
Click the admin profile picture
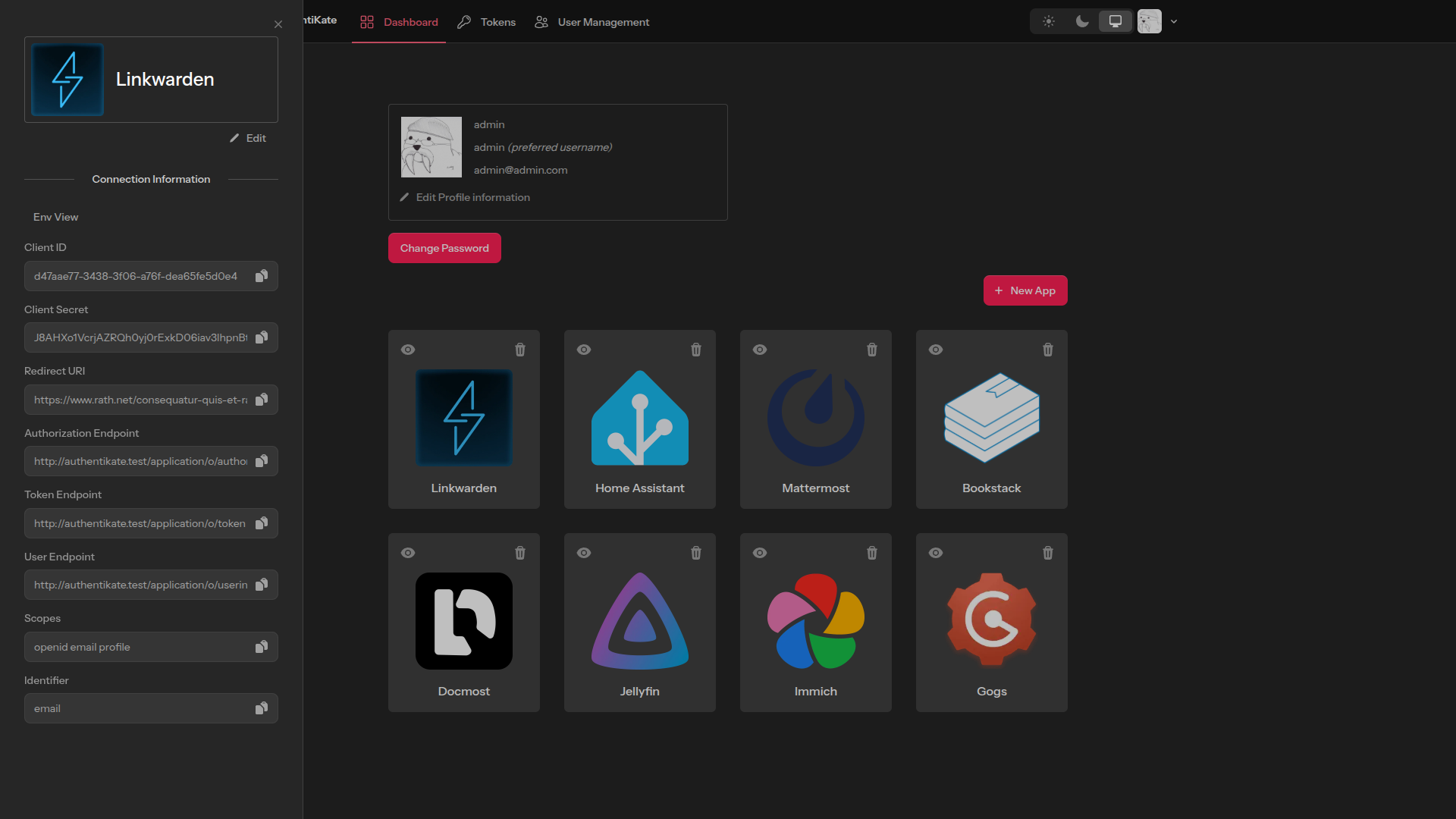pyautogui.click(x=431, y=147)
